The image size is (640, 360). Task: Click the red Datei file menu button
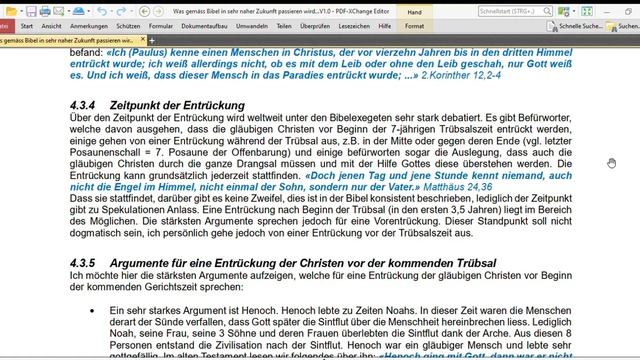(x=7, y=26)
